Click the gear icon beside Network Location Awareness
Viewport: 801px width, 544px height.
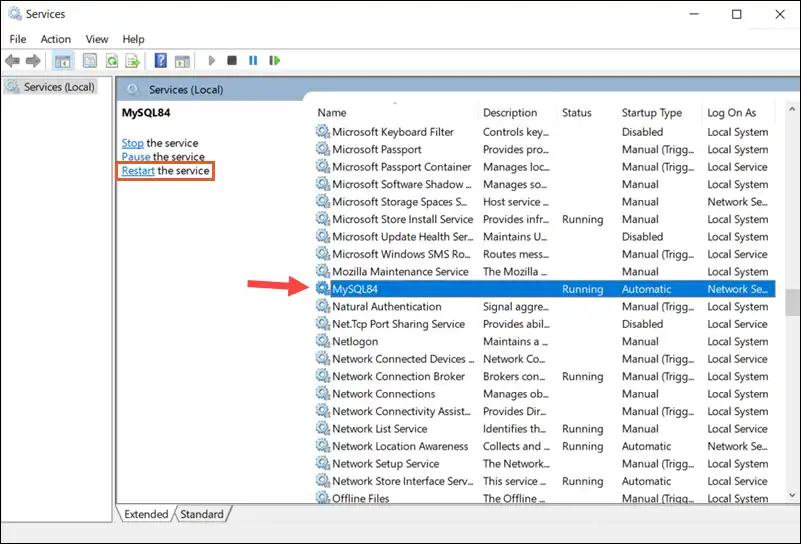322,446
